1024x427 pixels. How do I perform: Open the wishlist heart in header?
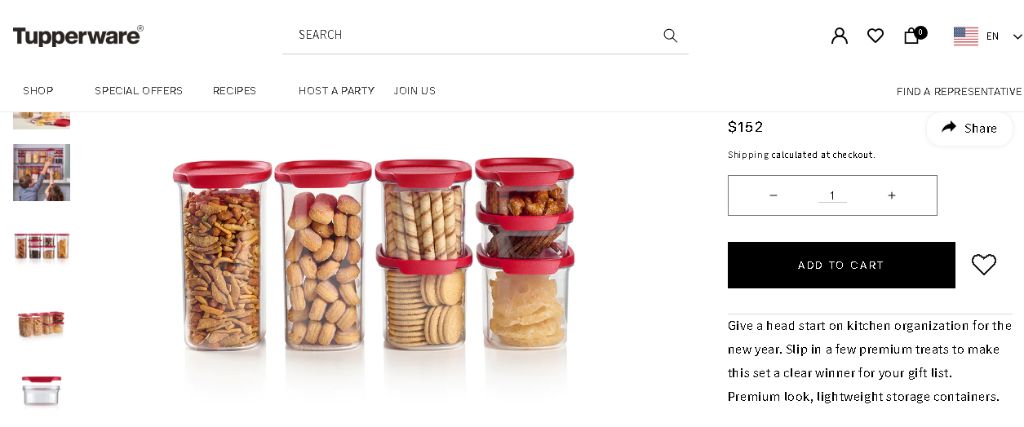(875, 35)
